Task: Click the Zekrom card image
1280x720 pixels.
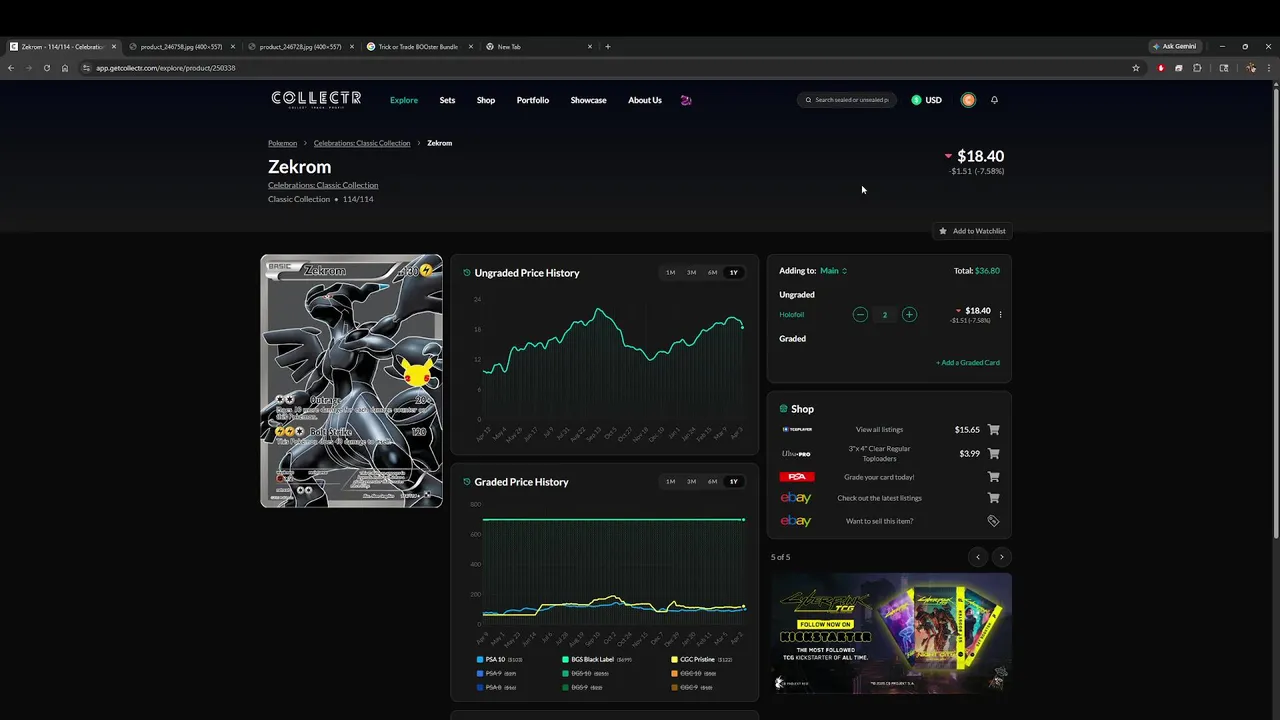Action: 351,381
